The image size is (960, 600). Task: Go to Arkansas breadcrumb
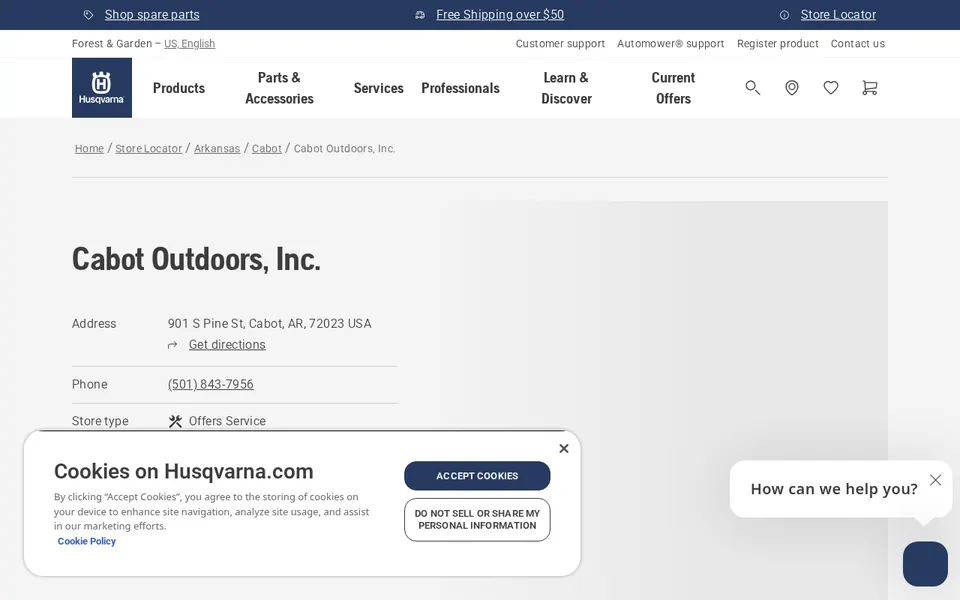217,149
